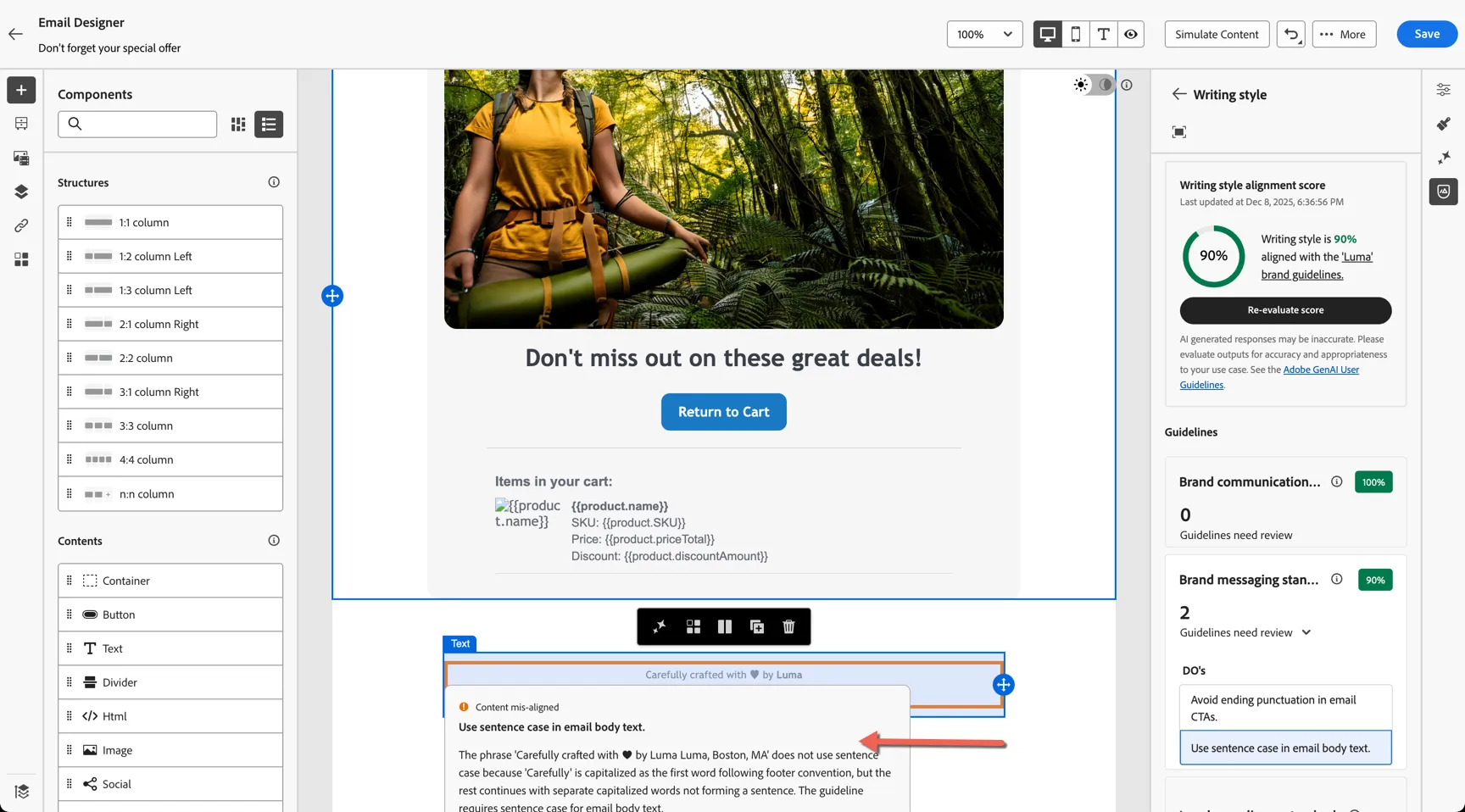Save the email design
Image resolution: width=1465 pixels, height=812 pixels.
pyautogui.click(x=1427, y=34)
